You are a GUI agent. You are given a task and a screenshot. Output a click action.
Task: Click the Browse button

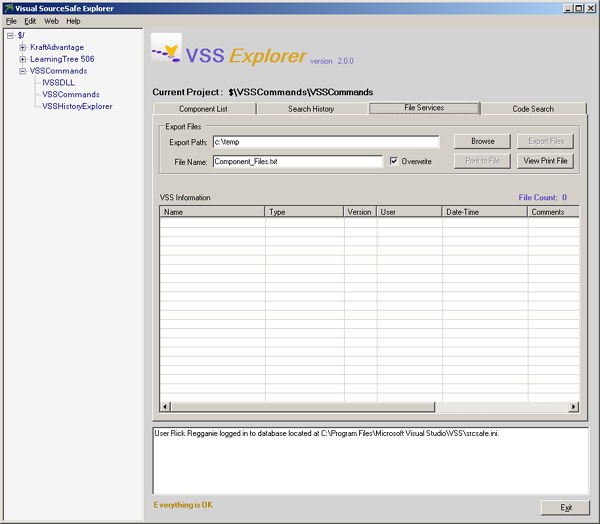[x=482, y=141]
